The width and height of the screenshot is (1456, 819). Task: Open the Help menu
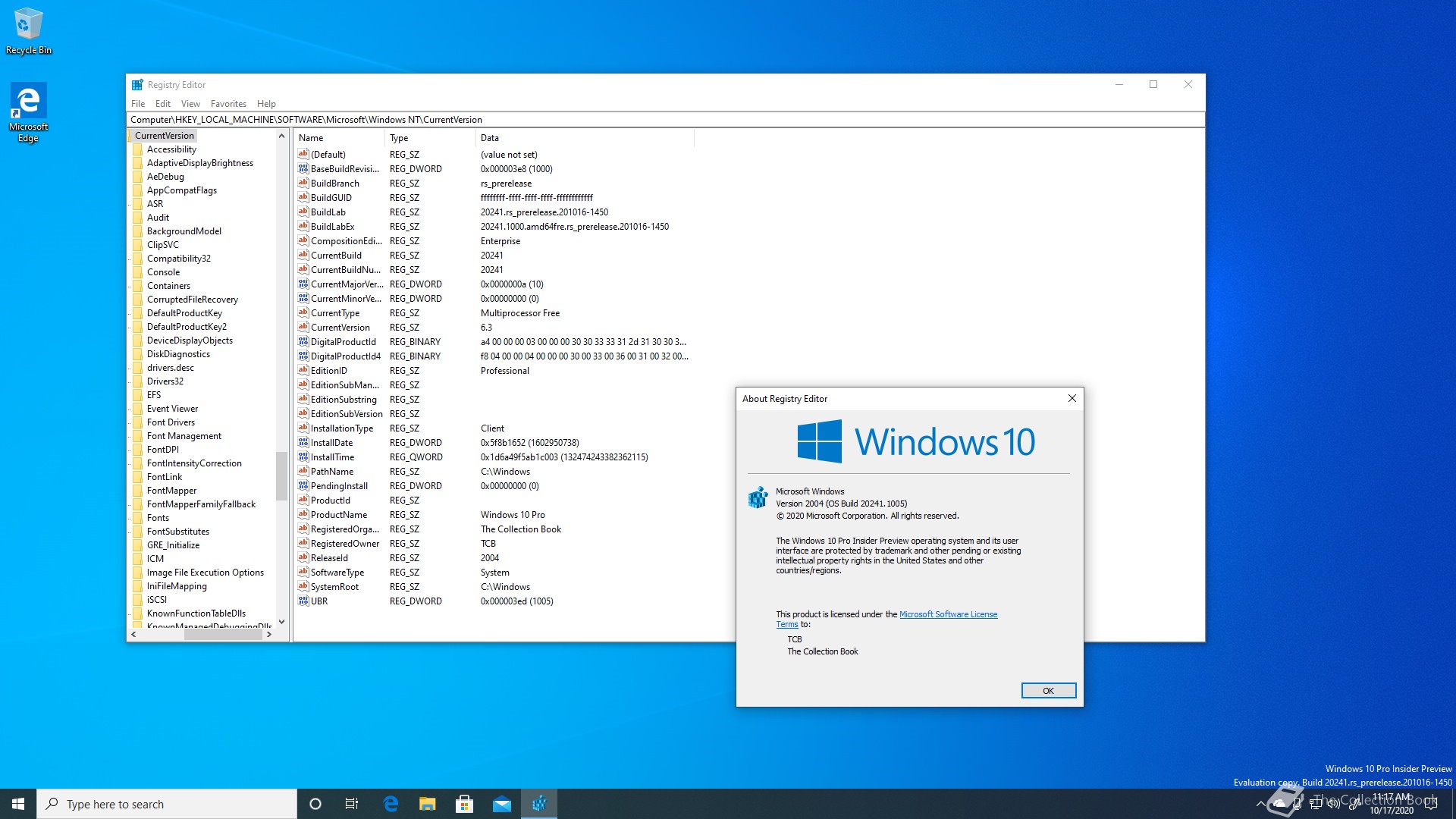click(x=266, y=104)
